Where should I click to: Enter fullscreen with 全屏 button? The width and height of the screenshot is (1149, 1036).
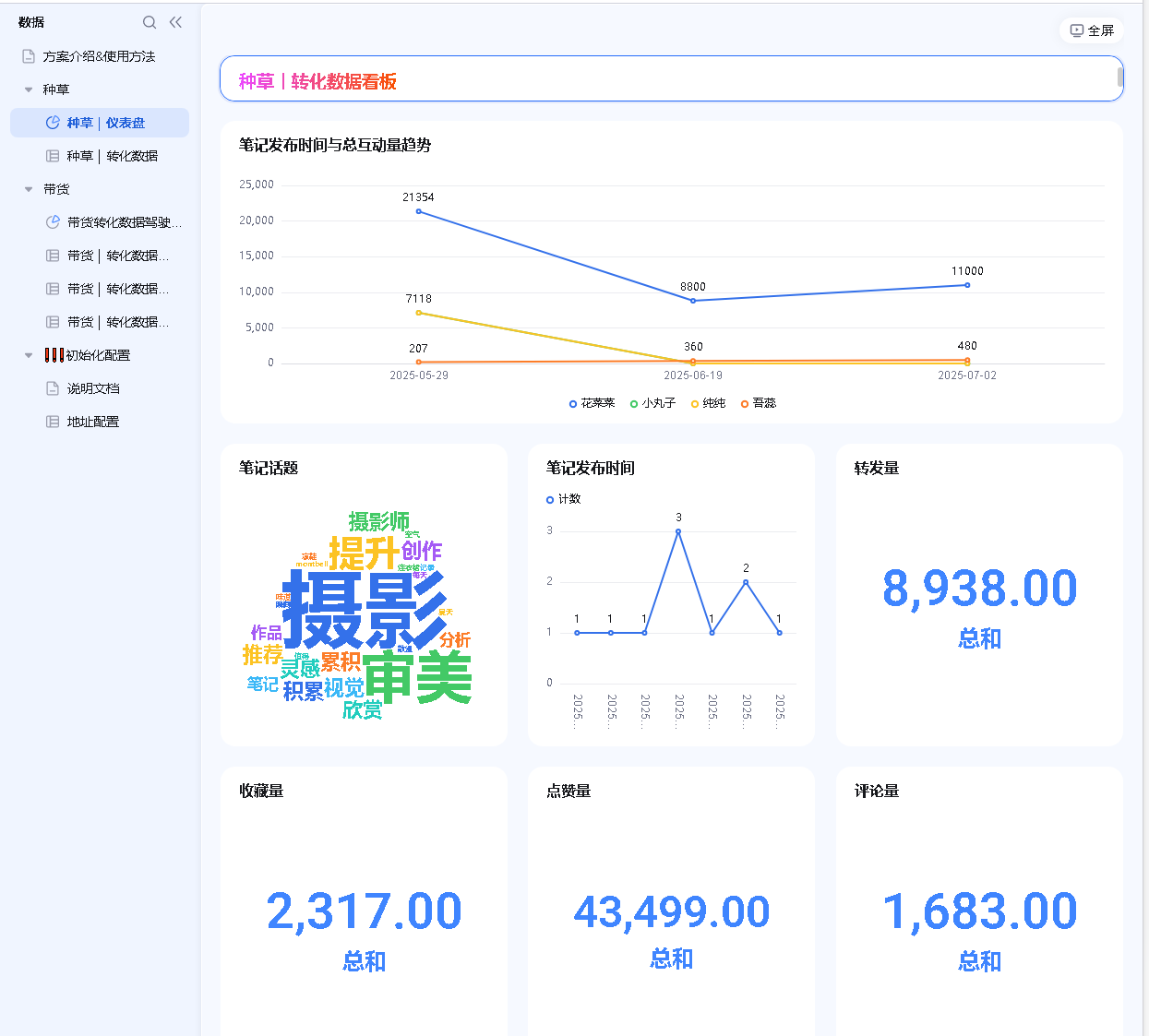(1092, 30)
